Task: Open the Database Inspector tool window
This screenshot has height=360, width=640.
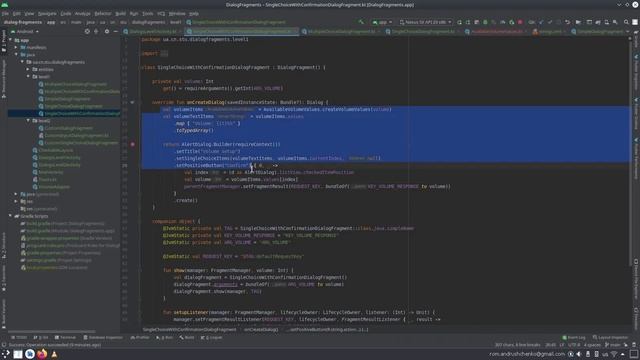Action: [103, 338]
